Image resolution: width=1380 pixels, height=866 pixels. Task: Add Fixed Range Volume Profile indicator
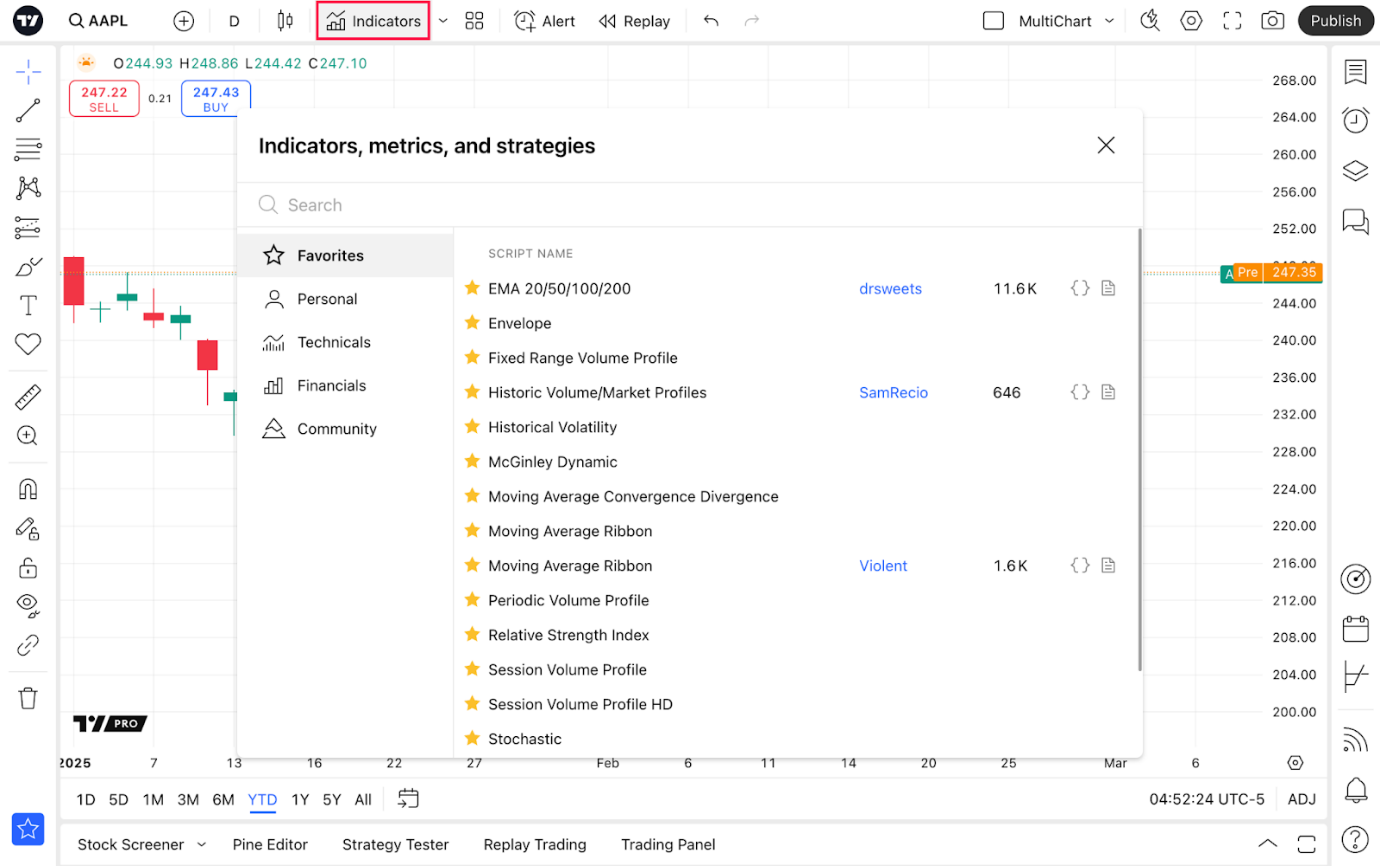pos(583,358)
